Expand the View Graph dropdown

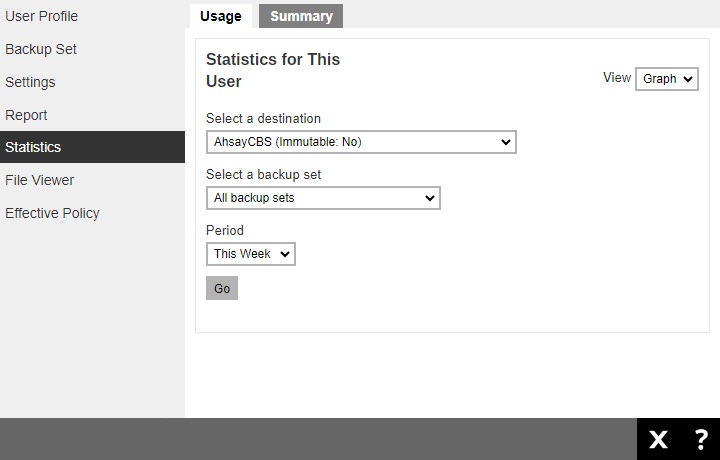[666, 79]
